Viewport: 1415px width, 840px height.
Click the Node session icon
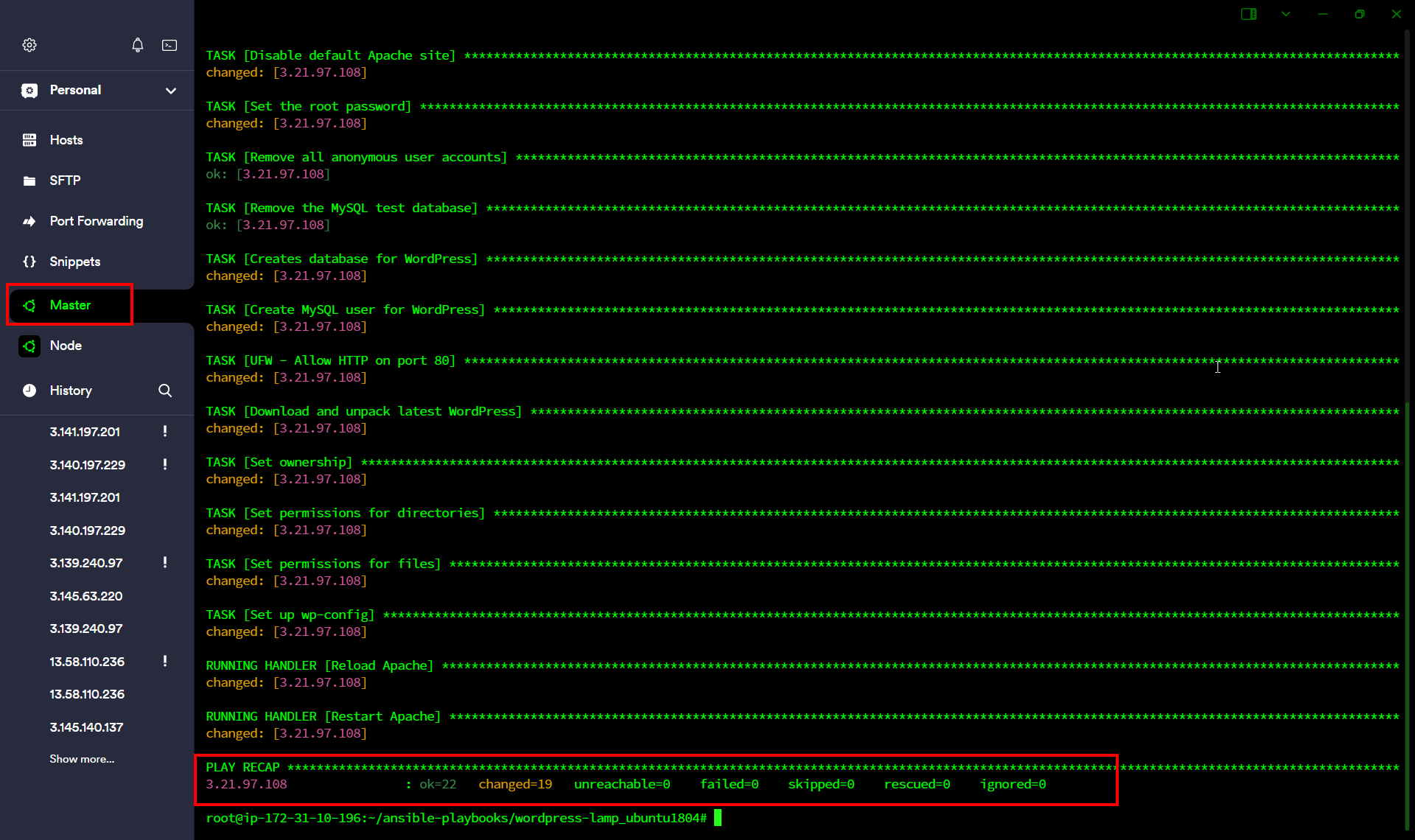click(x=29, y=346)
